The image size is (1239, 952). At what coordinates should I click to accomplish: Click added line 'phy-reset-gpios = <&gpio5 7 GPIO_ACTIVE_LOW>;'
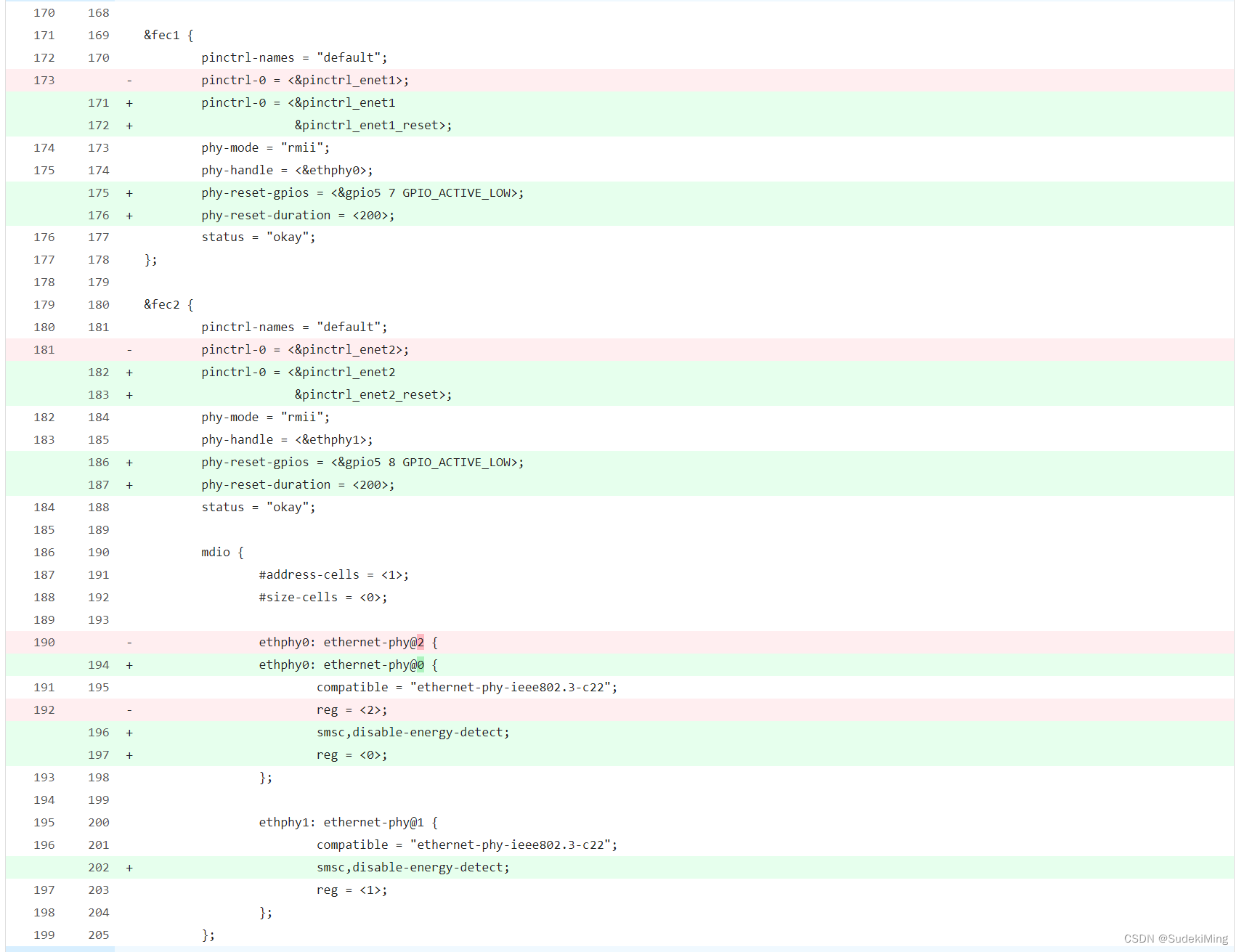[619, 192]
